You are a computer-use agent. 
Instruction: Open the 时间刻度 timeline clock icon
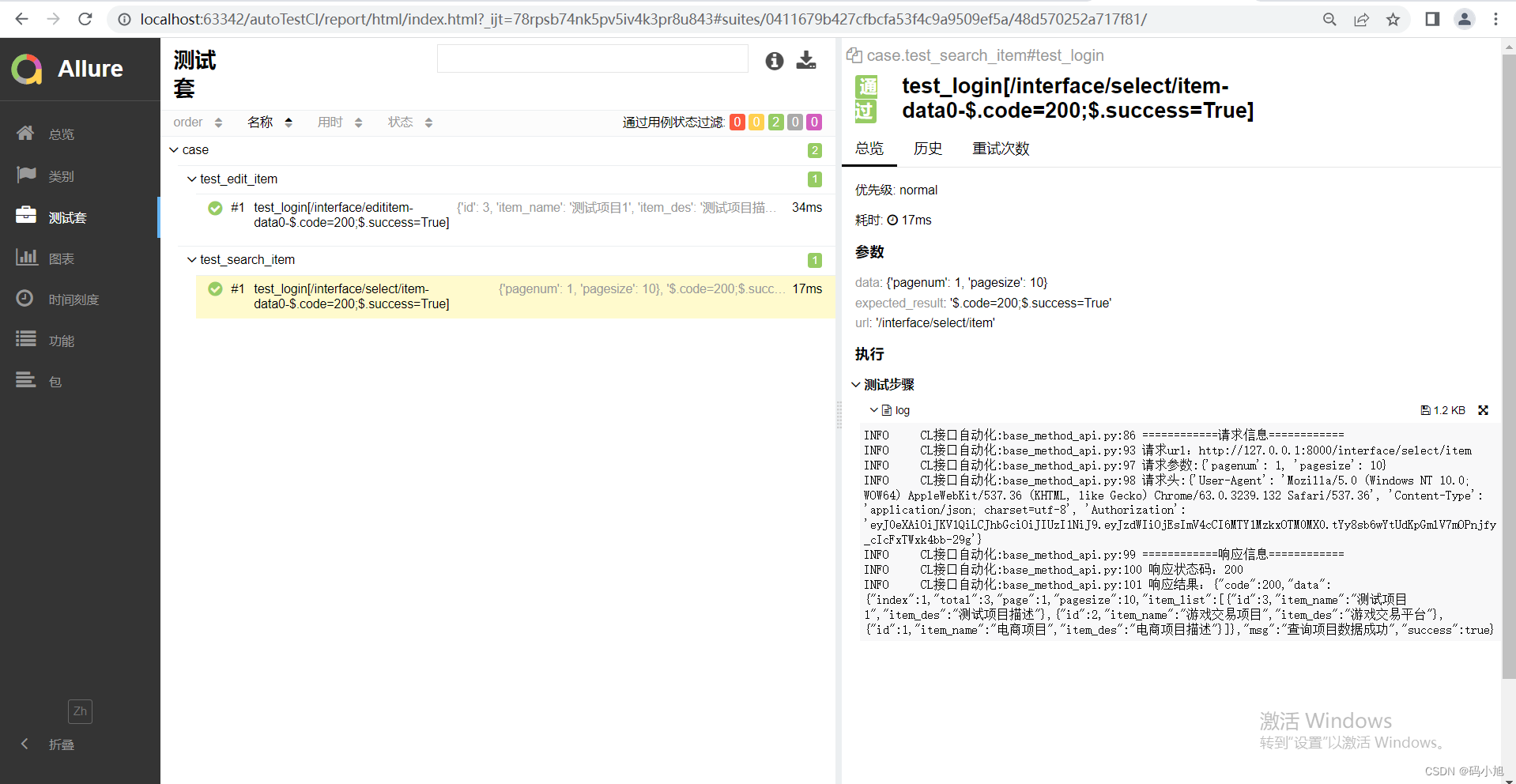(26, 298)
